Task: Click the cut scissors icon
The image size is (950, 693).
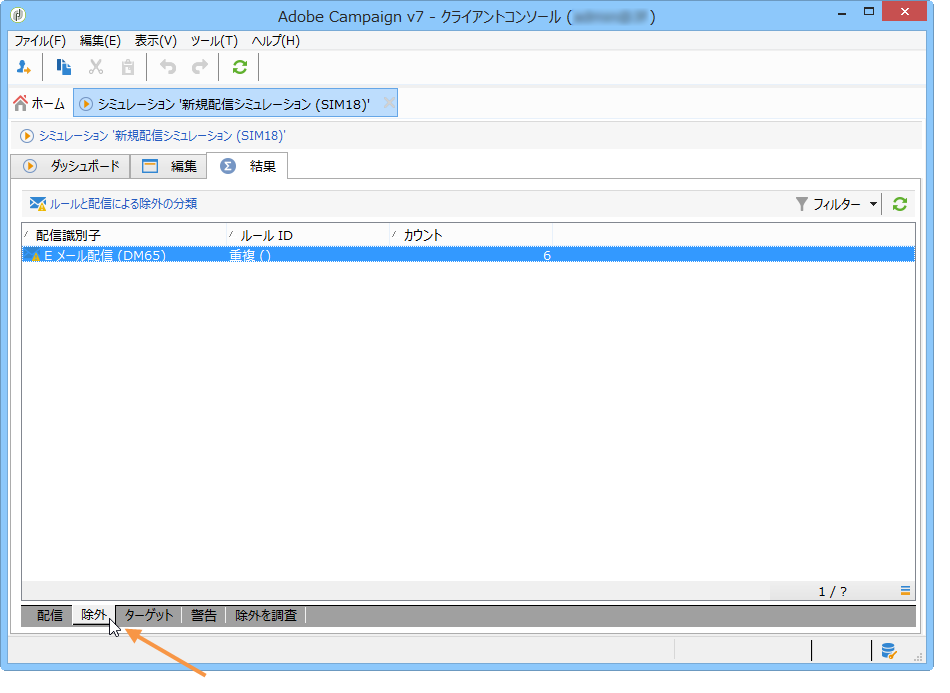Action: (96, 67)
